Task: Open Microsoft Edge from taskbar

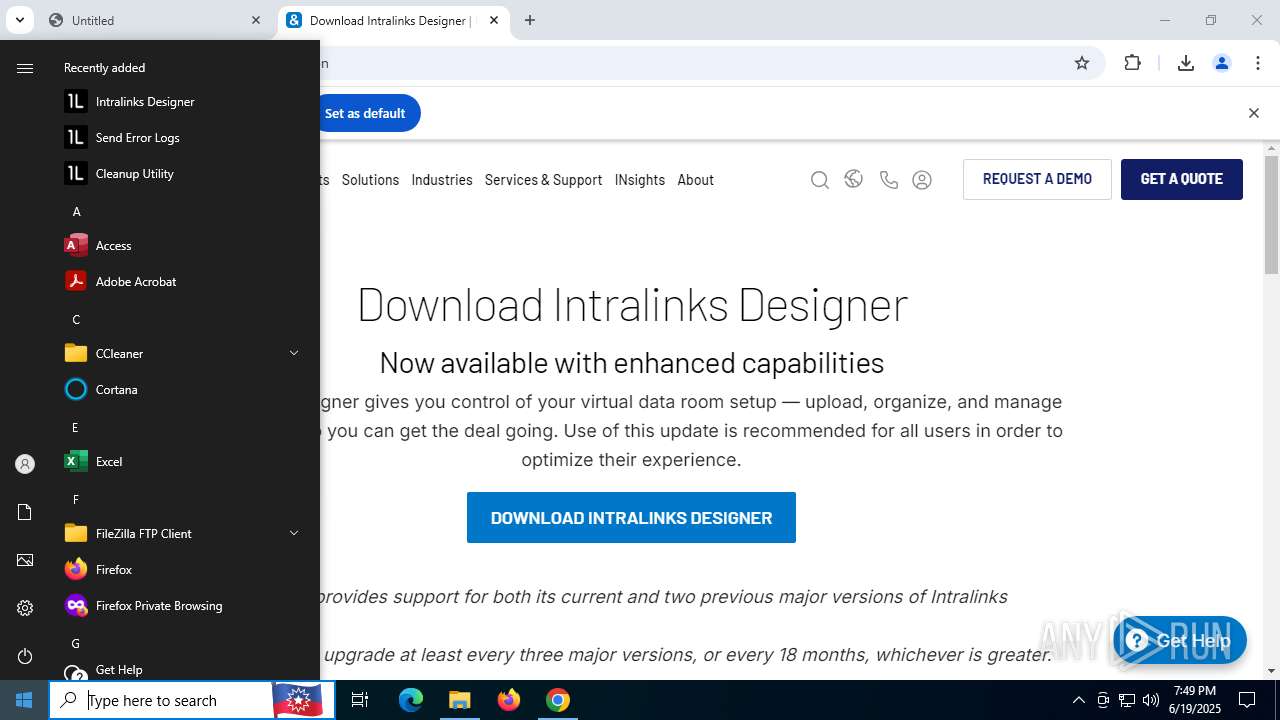Action: pos(411,700)
